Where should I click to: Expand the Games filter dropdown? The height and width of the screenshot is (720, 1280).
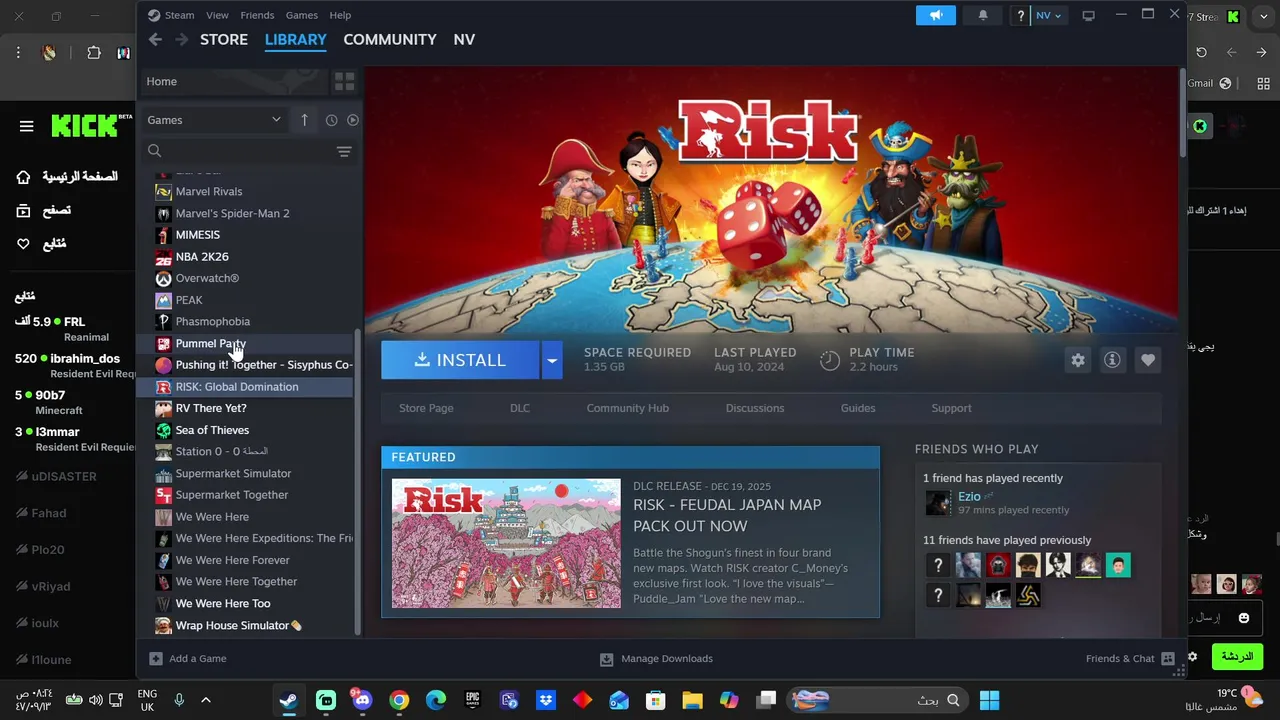point(214,120)
